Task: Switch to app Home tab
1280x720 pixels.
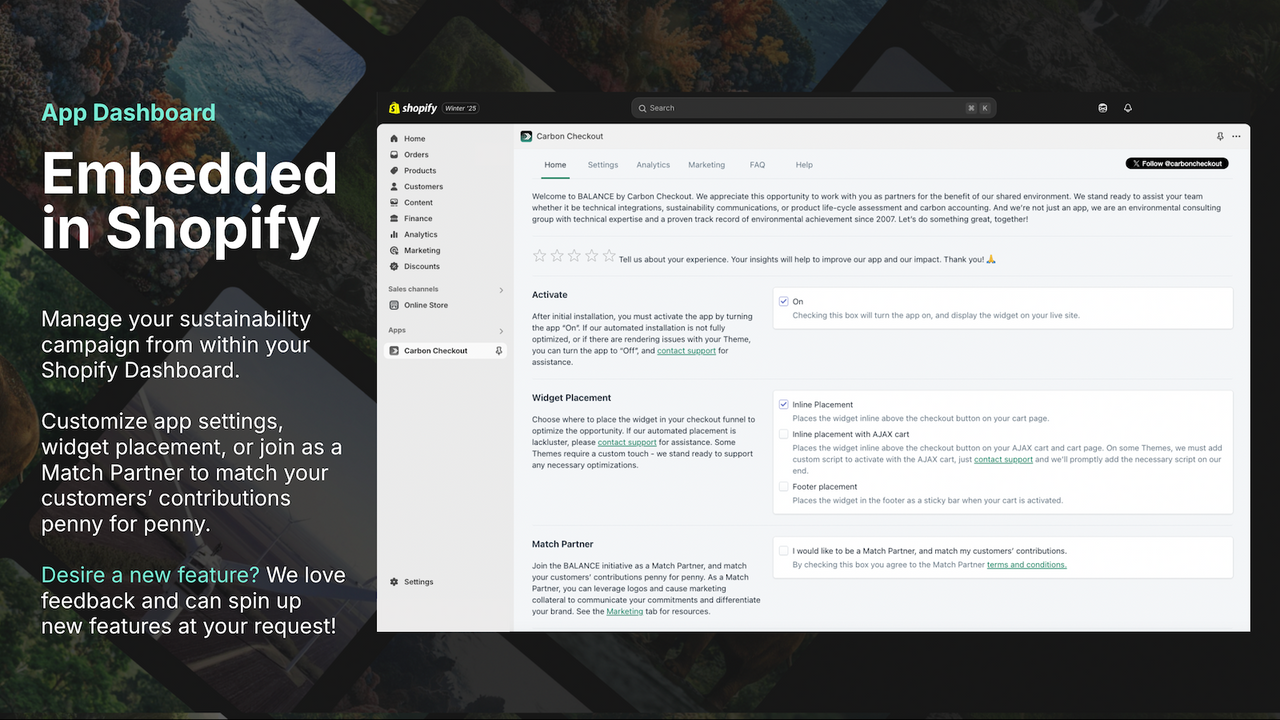Action: point(555,165)
